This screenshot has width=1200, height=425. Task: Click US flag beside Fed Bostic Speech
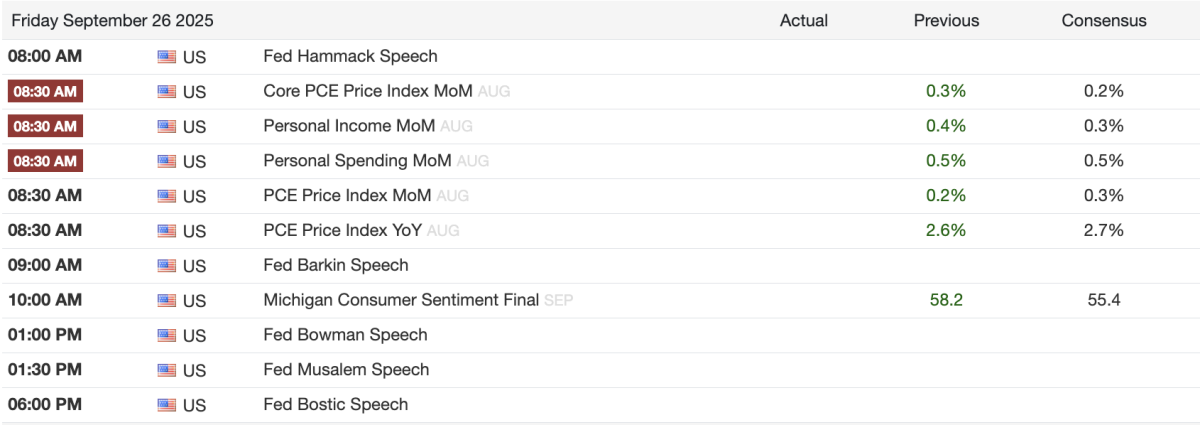166,405
